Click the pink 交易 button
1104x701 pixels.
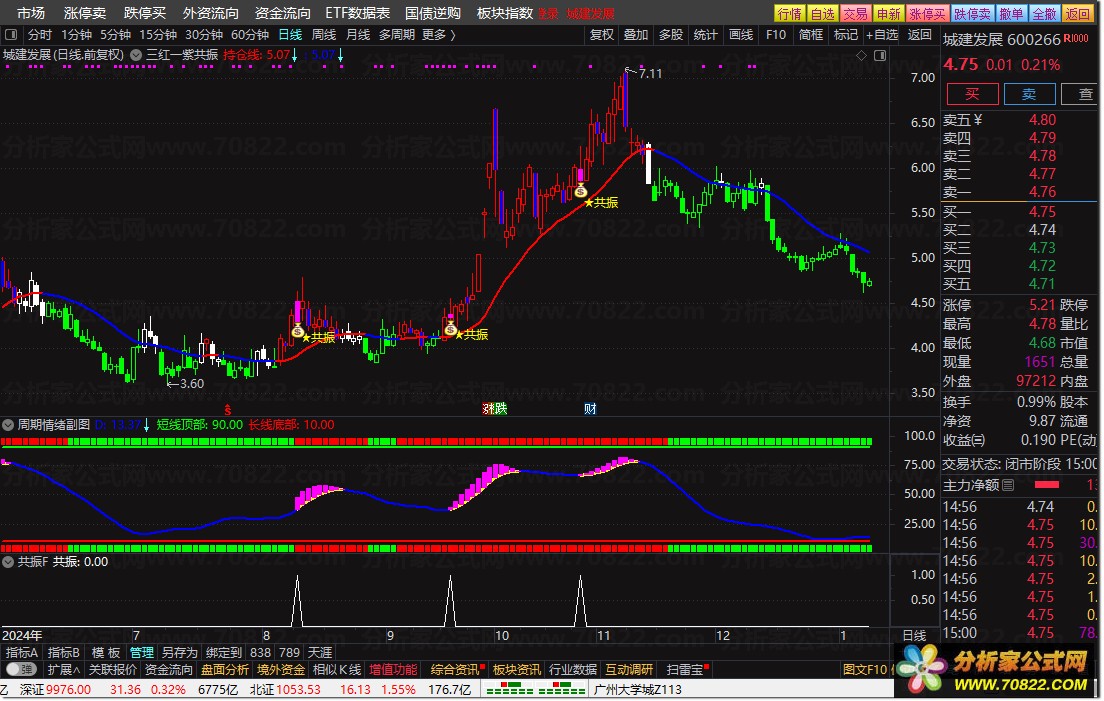click(855, 13)
